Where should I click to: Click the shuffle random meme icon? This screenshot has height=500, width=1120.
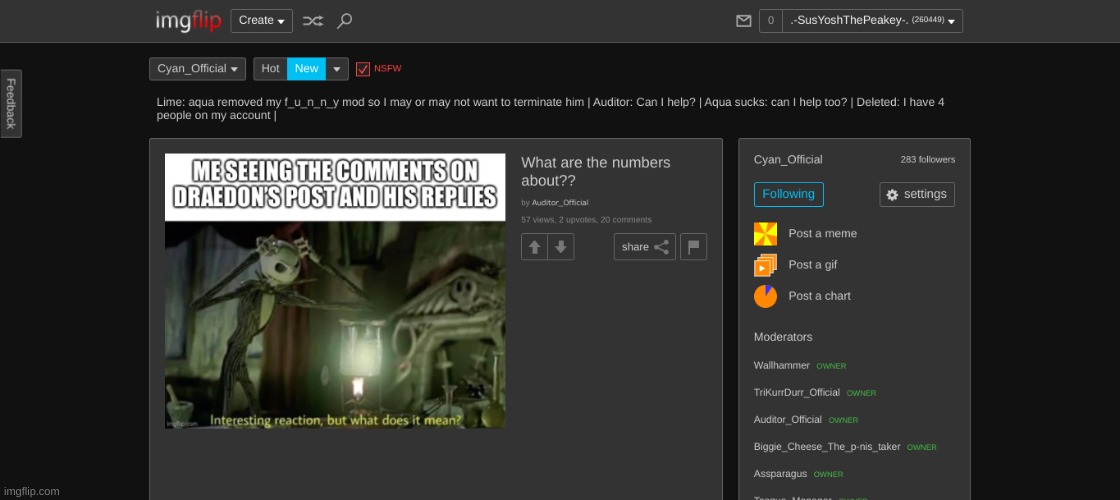pos(312,21)
